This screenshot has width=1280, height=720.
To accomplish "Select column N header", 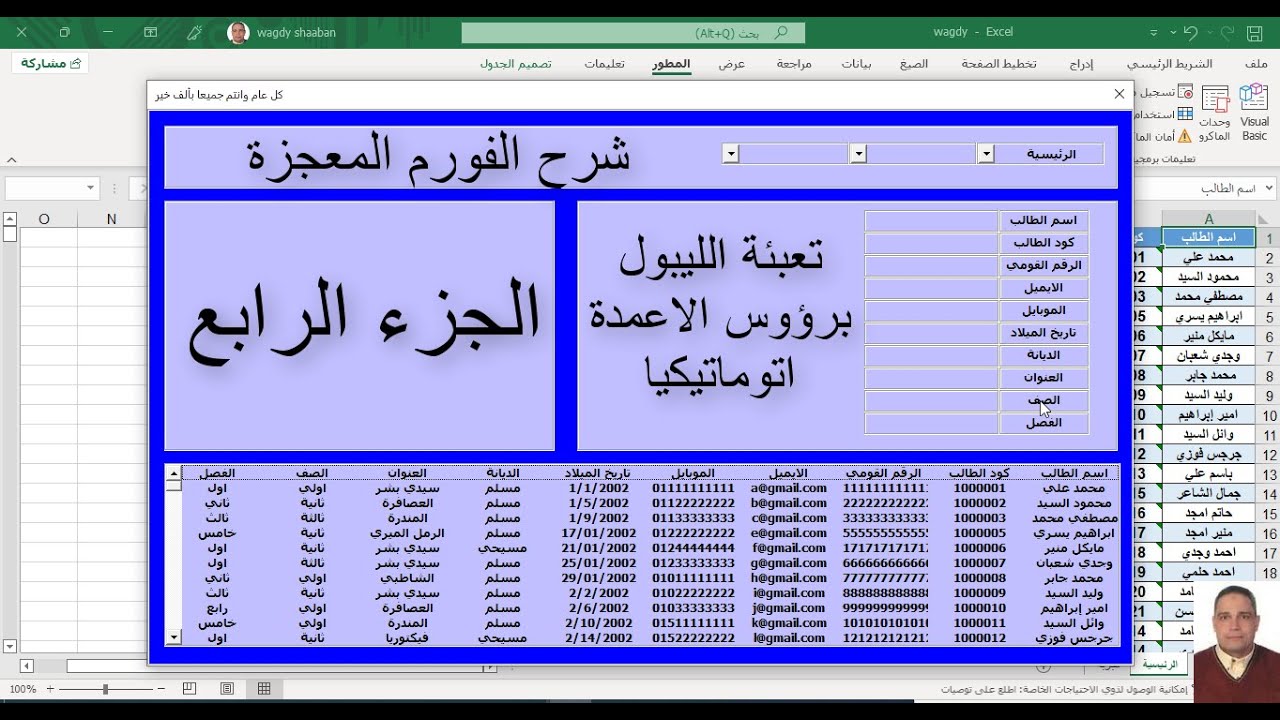I will (111, 219).
